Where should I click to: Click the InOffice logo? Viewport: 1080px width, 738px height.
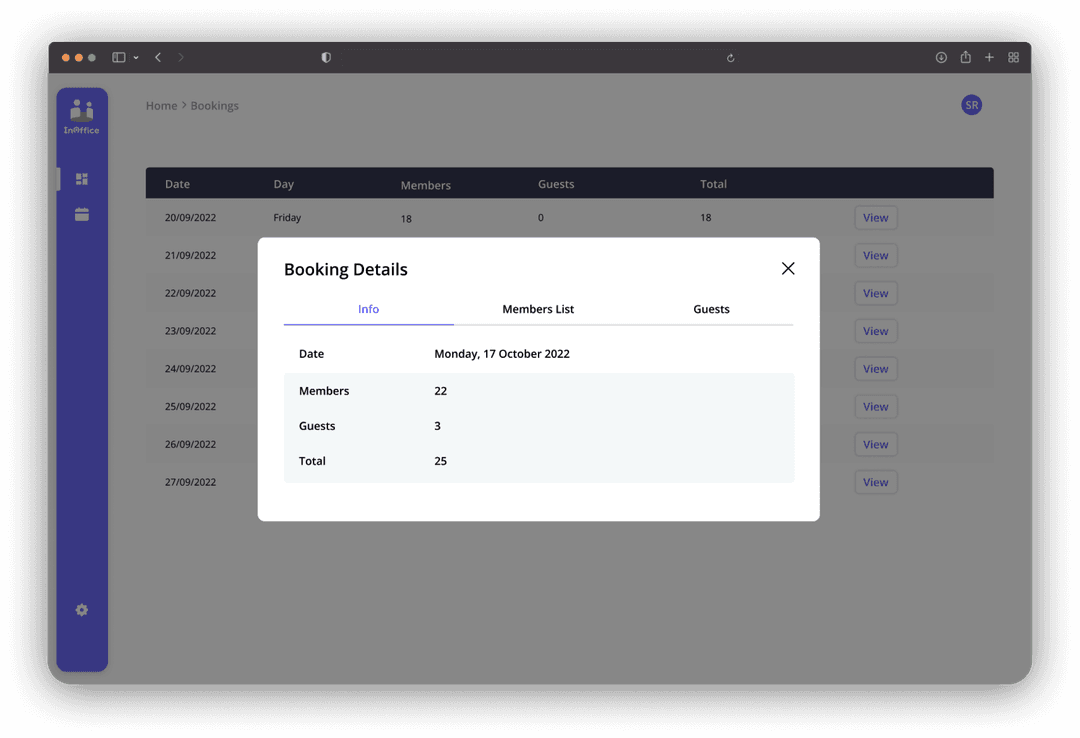point(82,117)
